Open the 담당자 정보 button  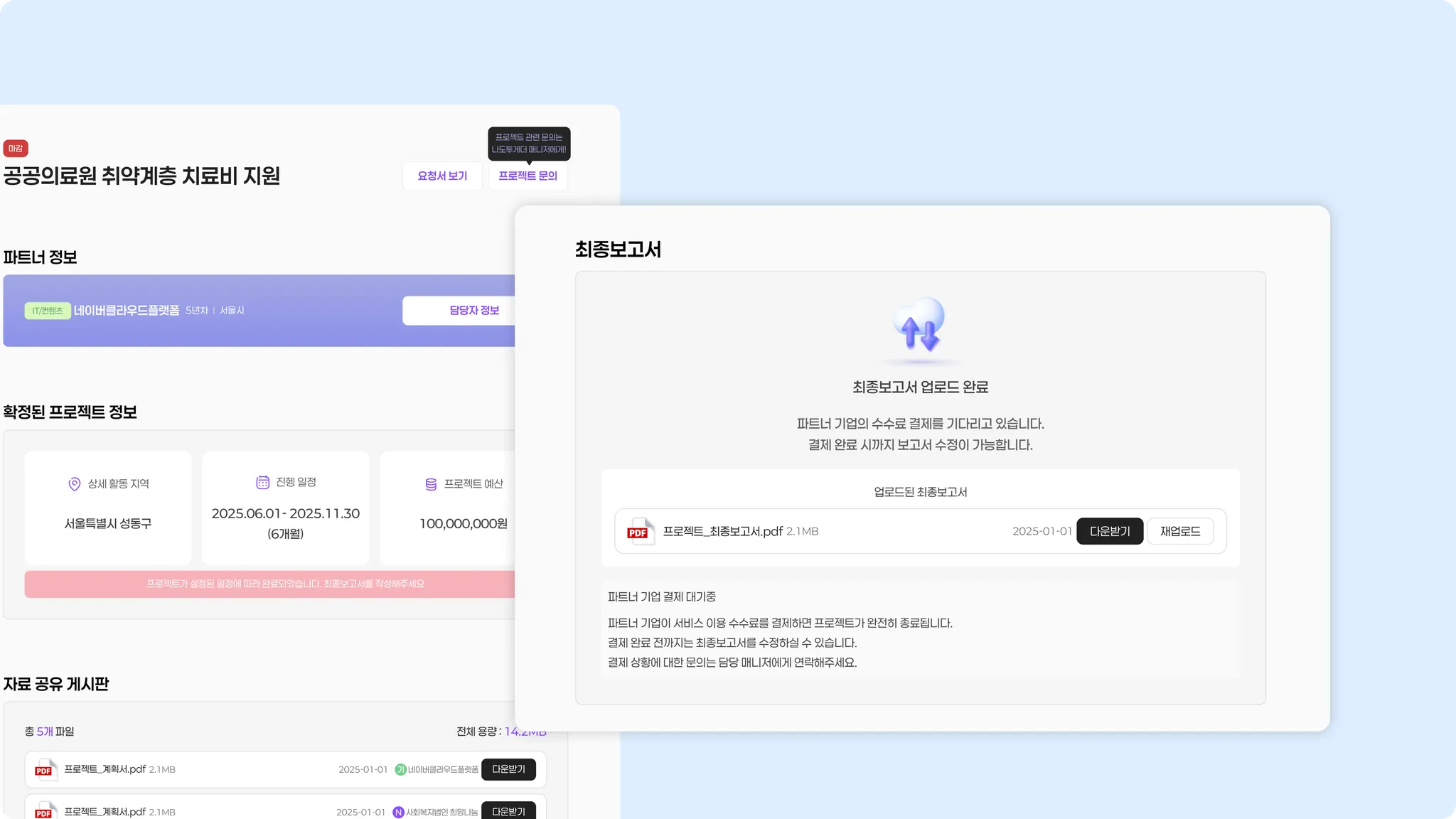pos(473,311)
